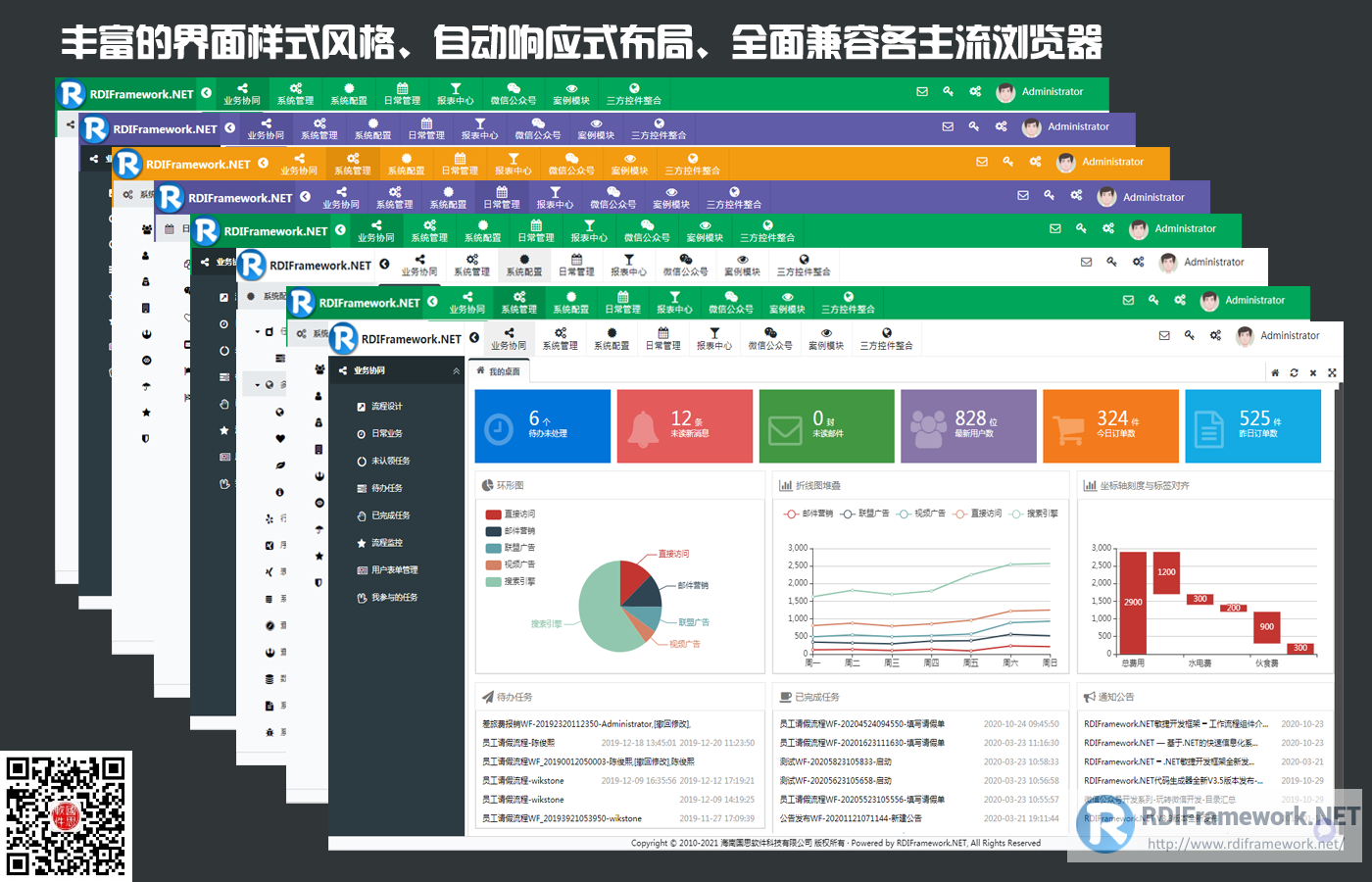
Task: Collapse the 业务协同 sidebar section chevron
Action: pyautogui.click(x=456, y=371)
